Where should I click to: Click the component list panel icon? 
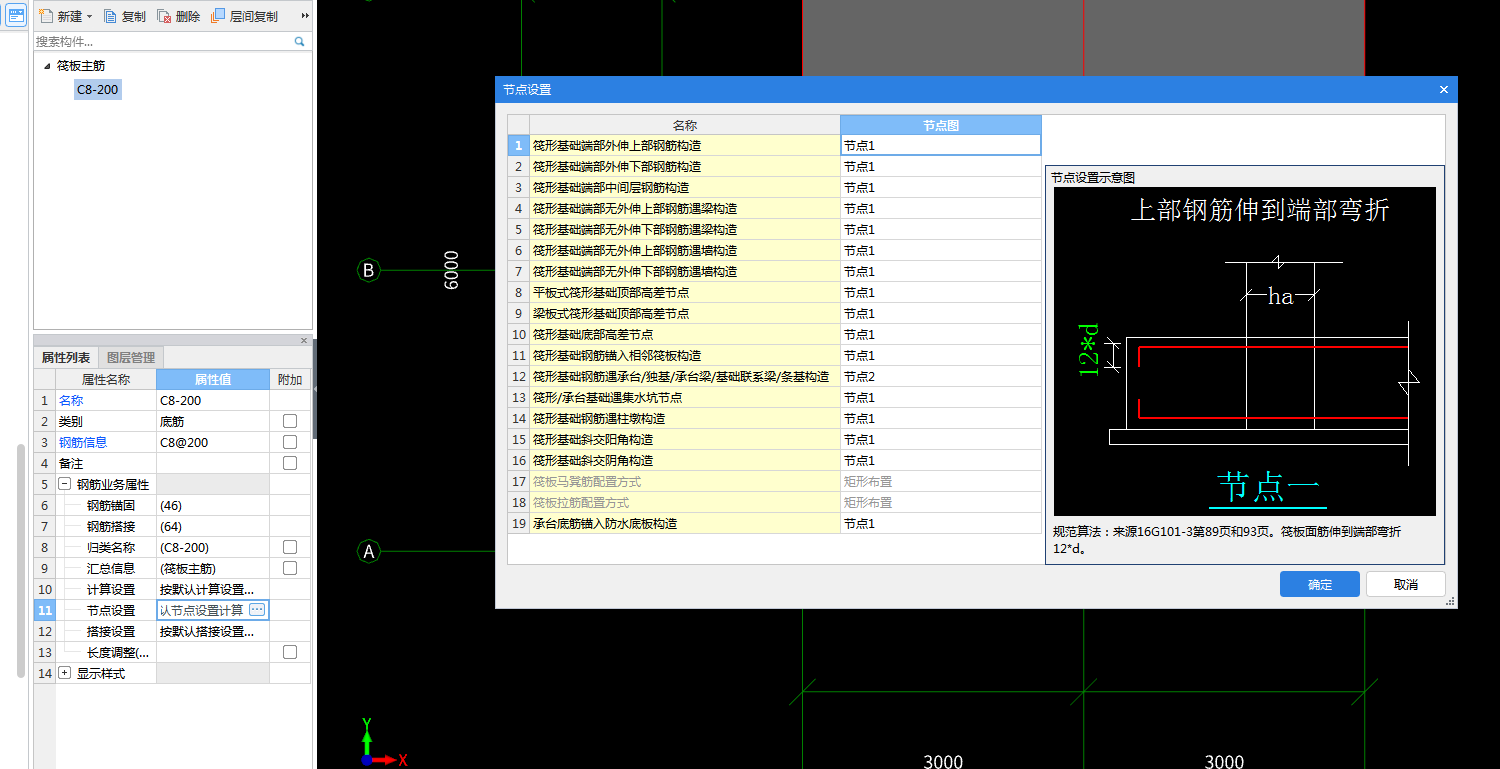point(16,16)
